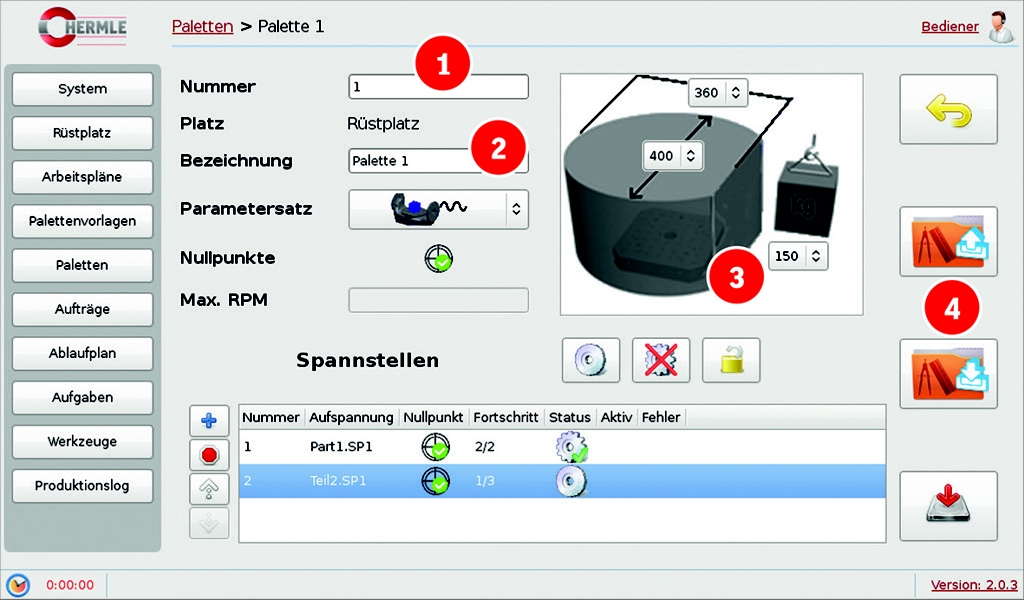
Task: Move selected clamping row up
Action: pos(209,489)
